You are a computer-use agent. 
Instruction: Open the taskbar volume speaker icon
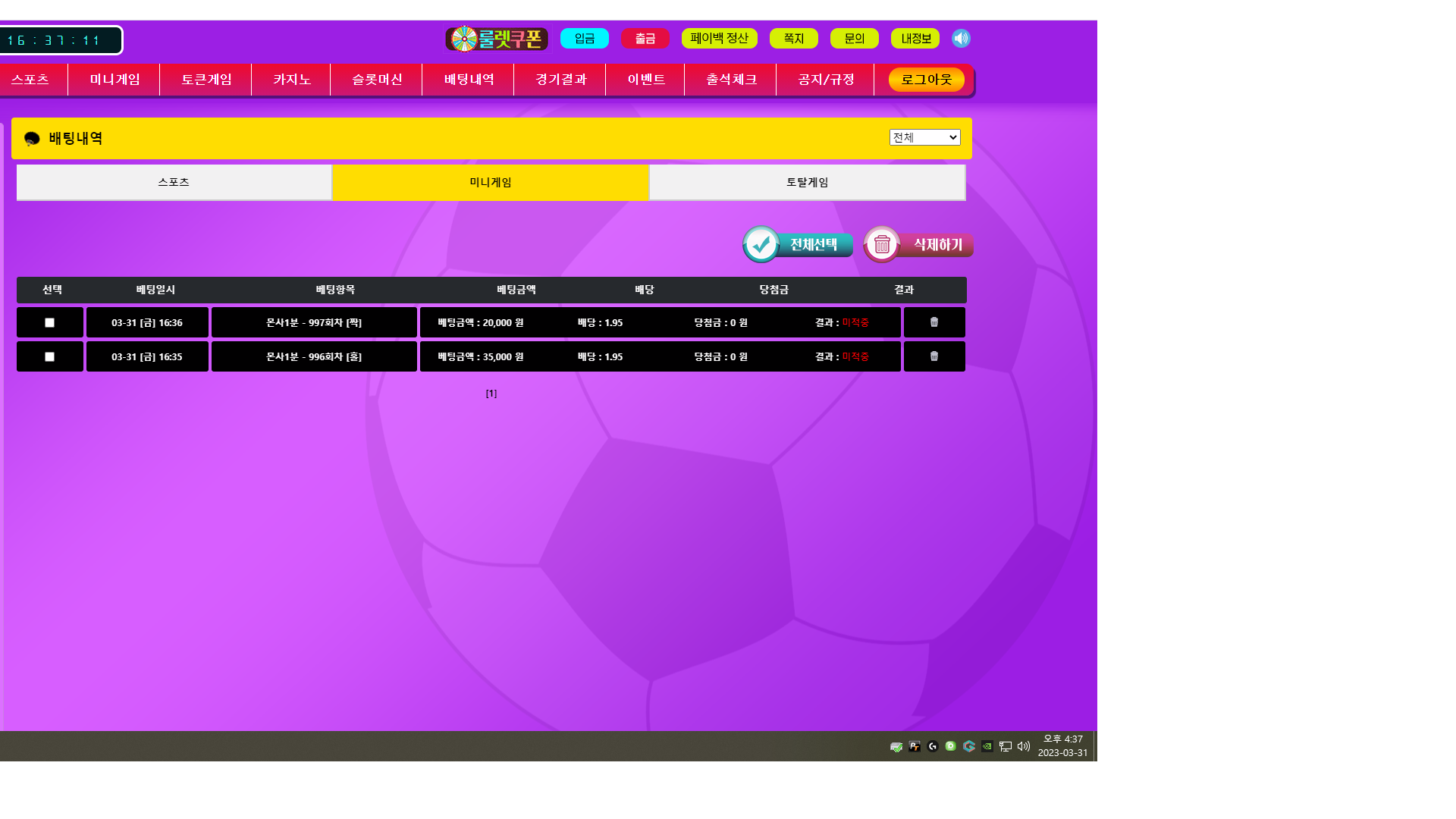coord(1024,746)
